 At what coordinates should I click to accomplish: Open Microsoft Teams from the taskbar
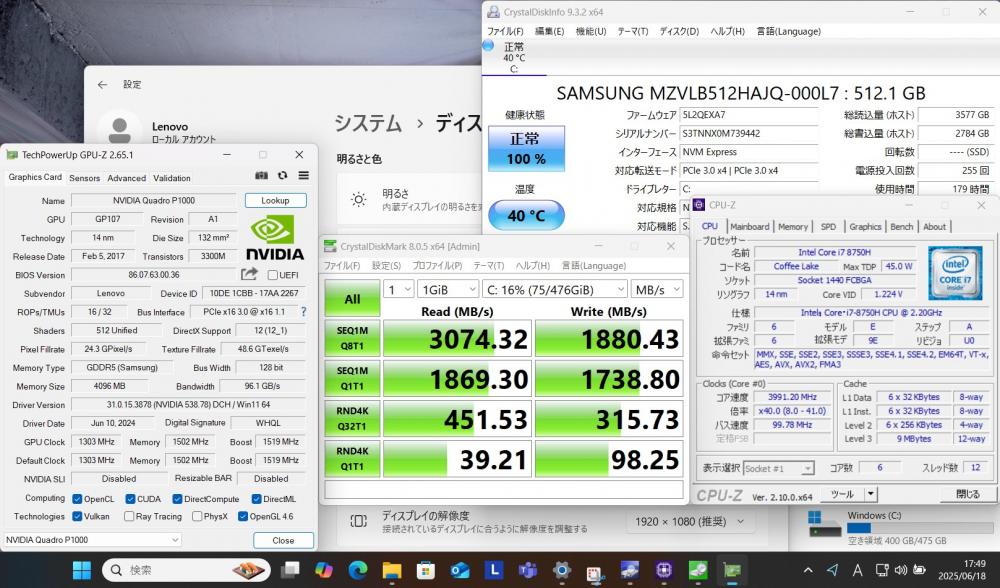point(527,570)
